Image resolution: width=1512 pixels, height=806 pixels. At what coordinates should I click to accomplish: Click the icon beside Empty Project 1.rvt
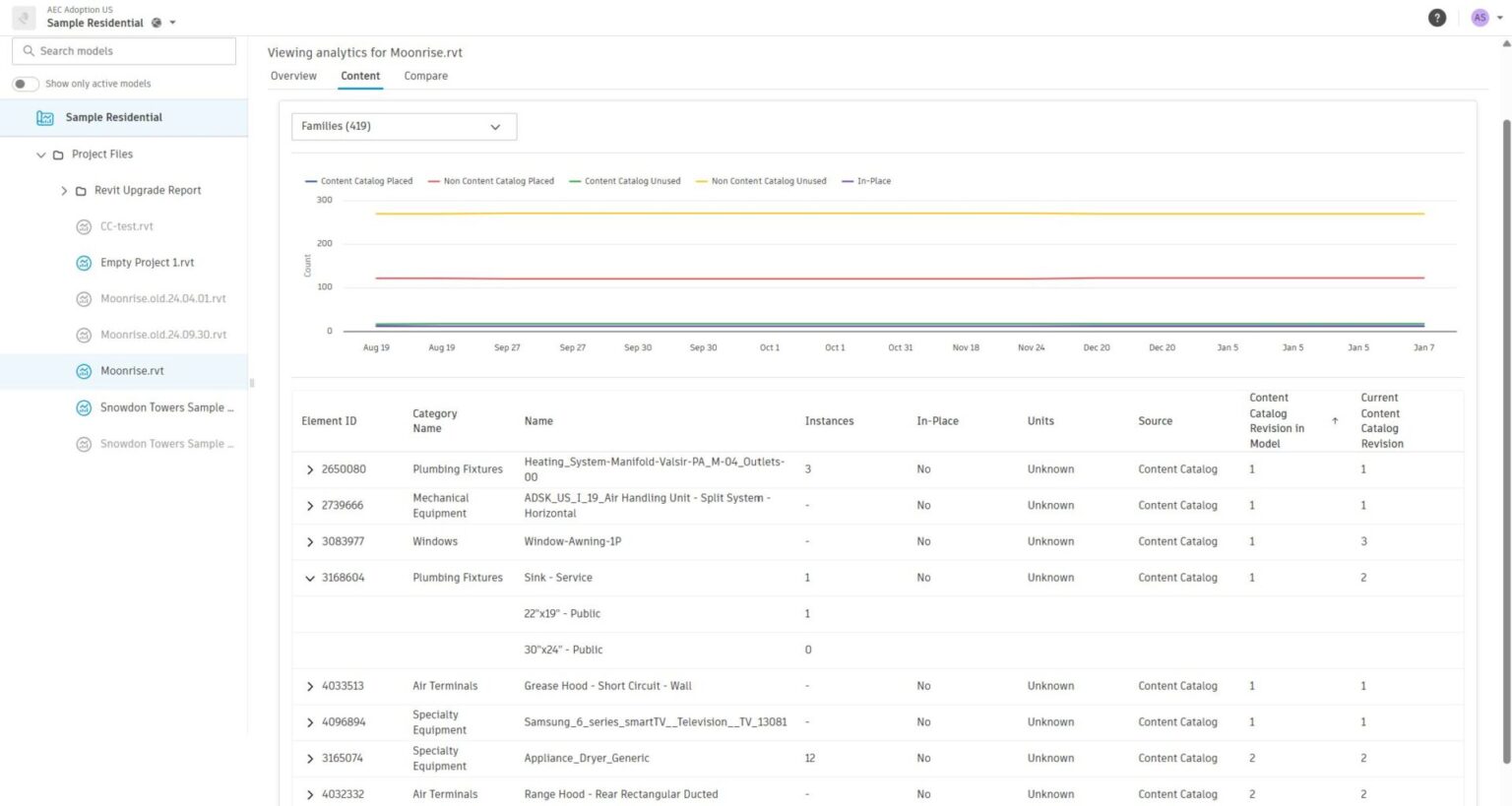tap(84, 263)
